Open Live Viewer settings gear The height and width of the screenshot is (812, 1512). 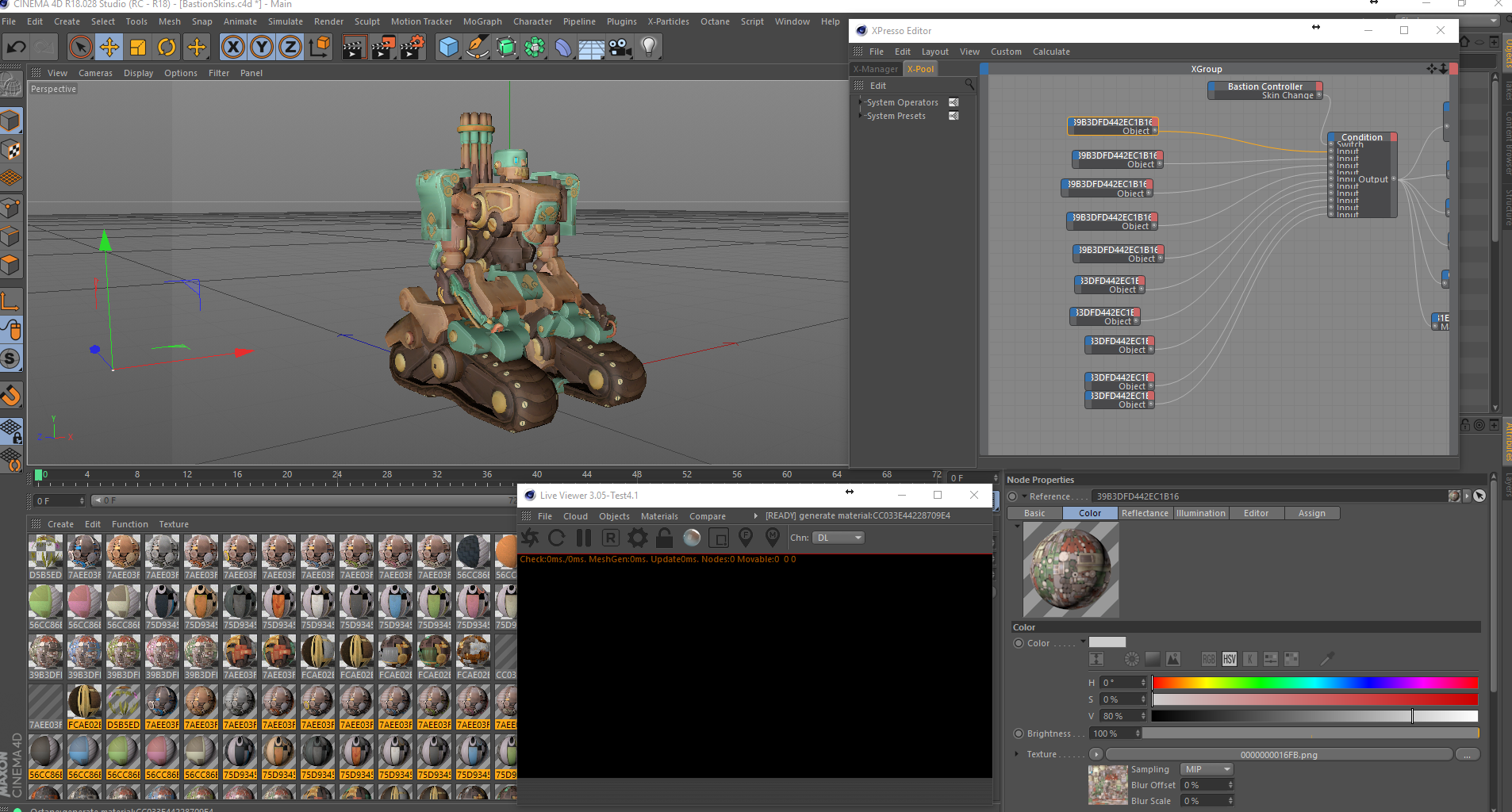tap(638, 538)
